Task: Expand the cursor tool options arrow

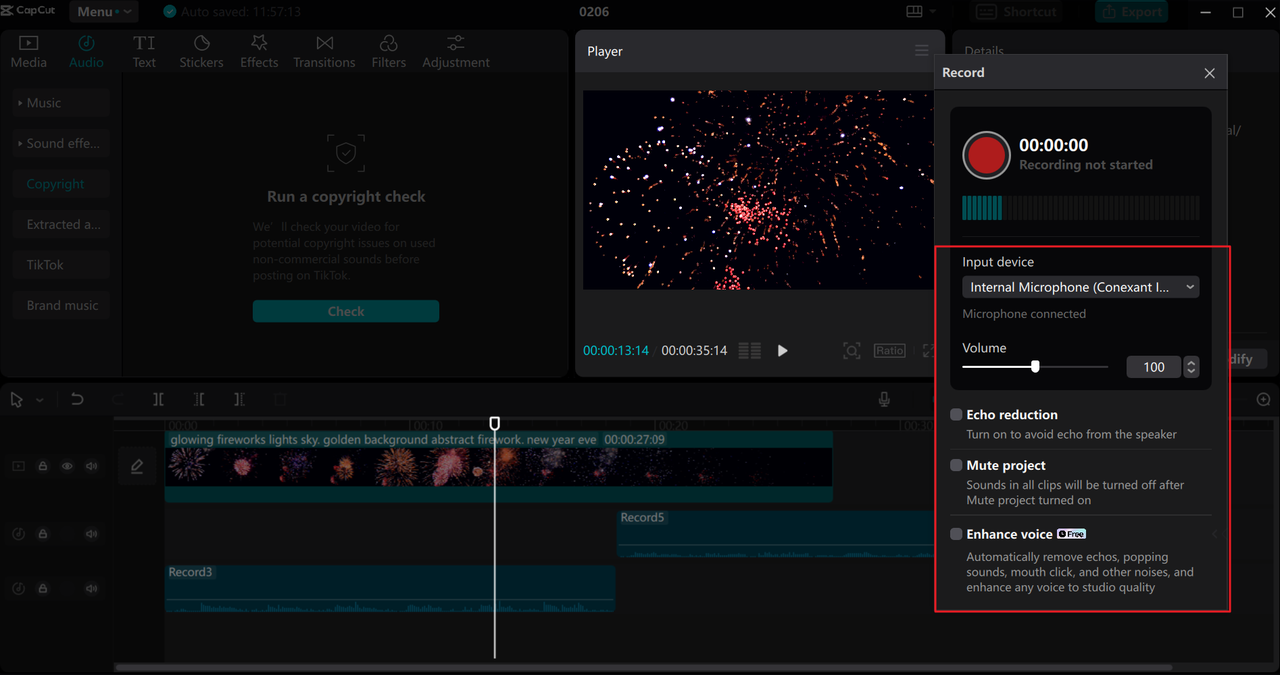Action: (x=40, y=400)
